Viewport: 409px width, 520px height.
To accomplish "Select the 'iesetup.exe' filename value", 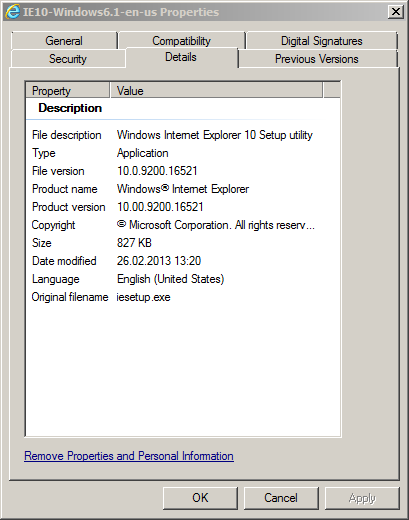I will tap(143, 297).
